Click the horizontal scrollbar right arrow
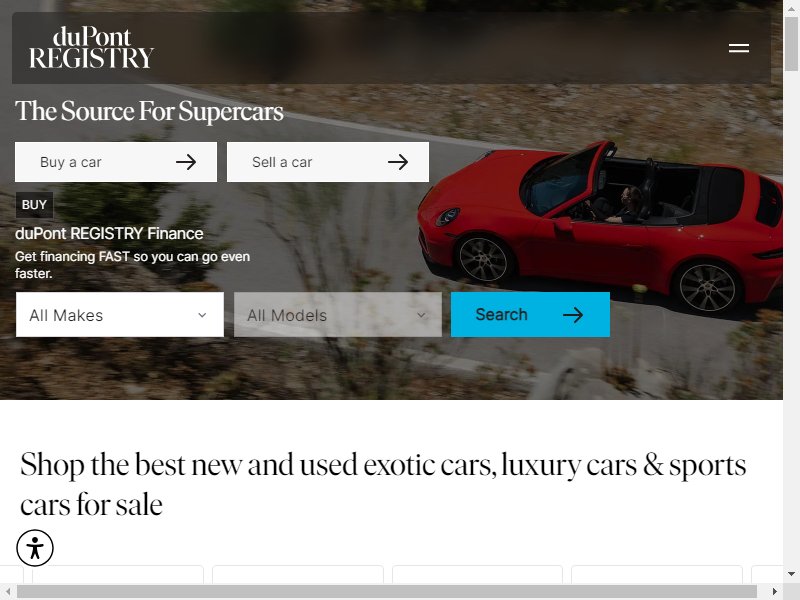 (x=775, y=591)
